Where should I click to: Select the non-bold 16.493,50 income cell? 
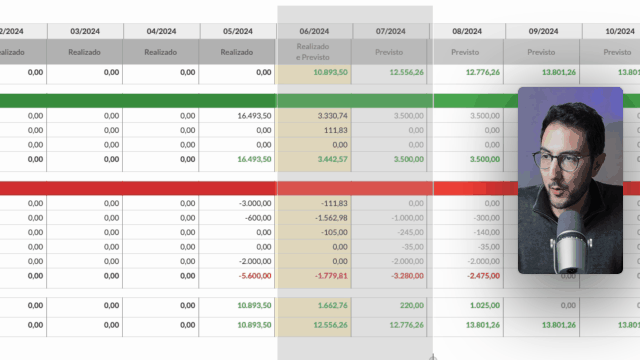(x=254, y=116)
